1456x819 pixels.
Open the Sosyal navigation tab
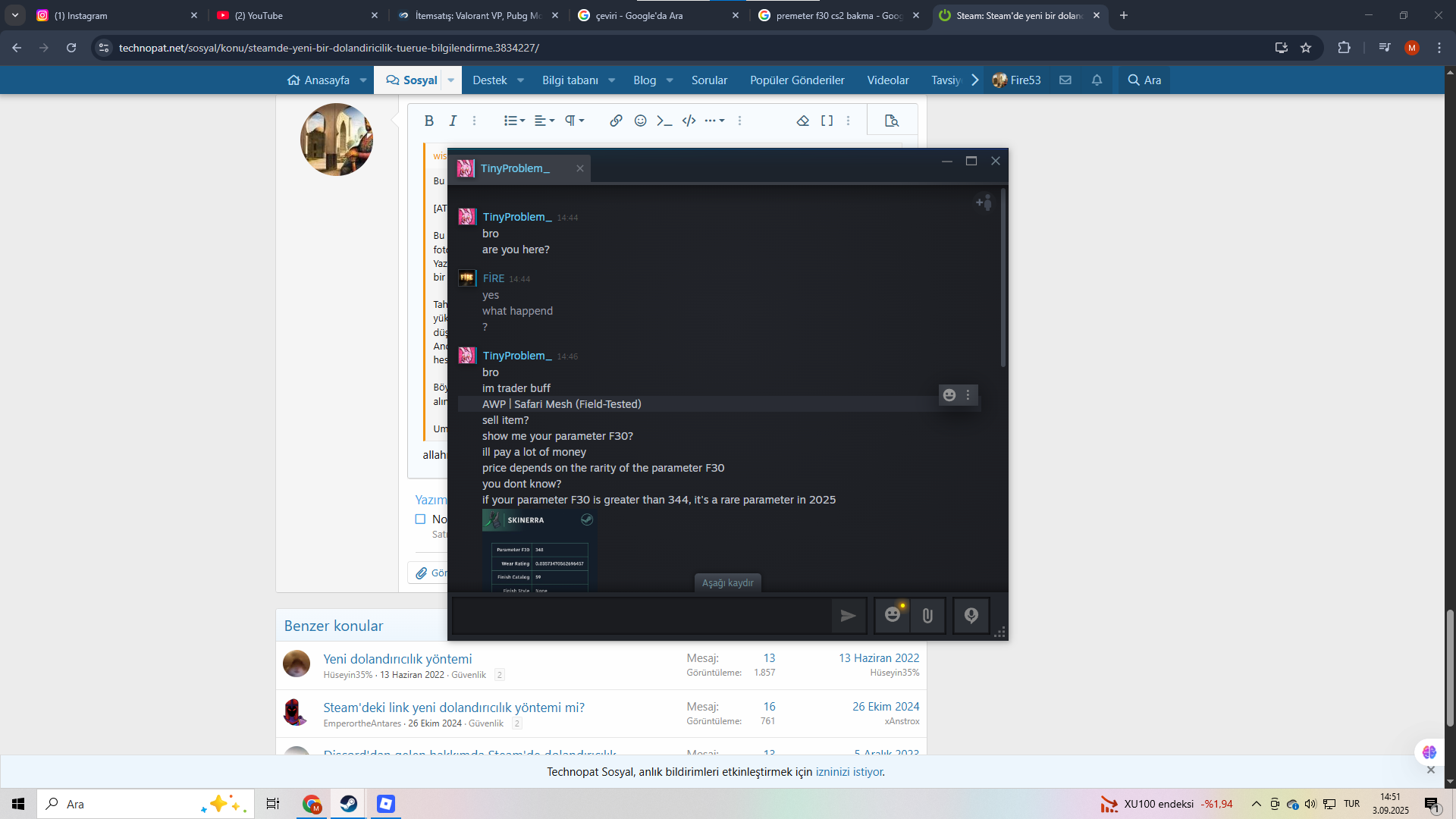coord(411,80)
